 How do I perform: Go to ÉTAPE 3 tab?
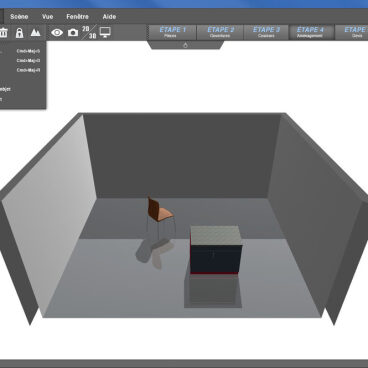[x=266, y=32]
